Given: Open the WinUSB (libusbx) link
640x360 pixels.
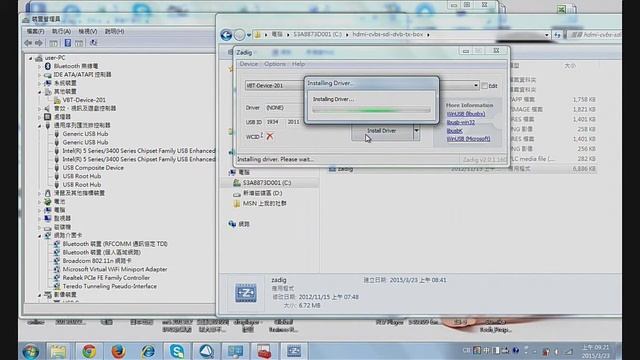Looking at the screenshot, I should click(x=466, y=114).
